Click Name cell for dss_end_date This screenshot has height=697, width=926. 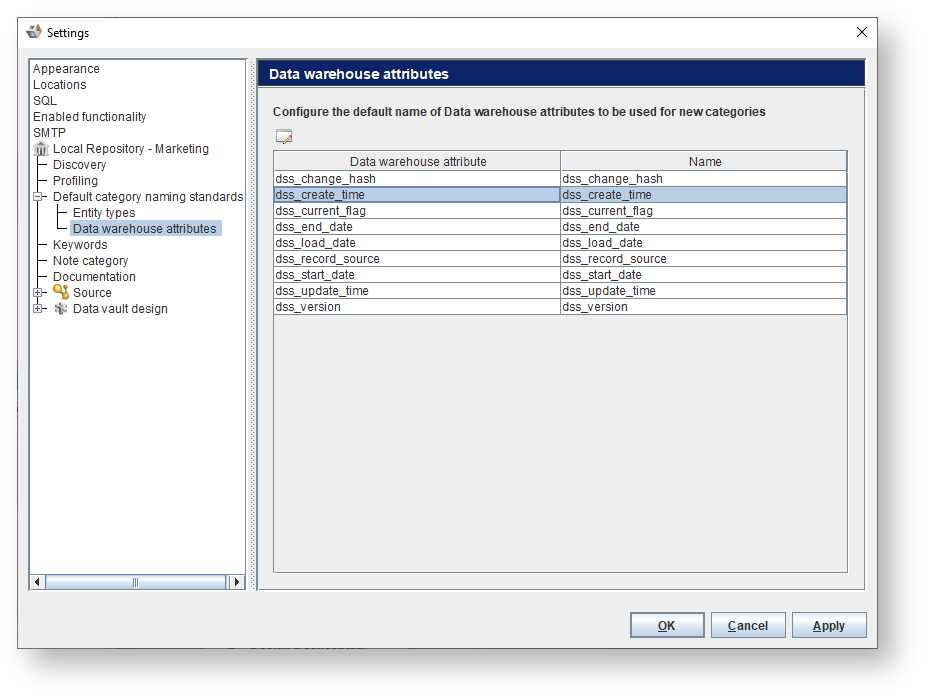(x=703, y=226)
